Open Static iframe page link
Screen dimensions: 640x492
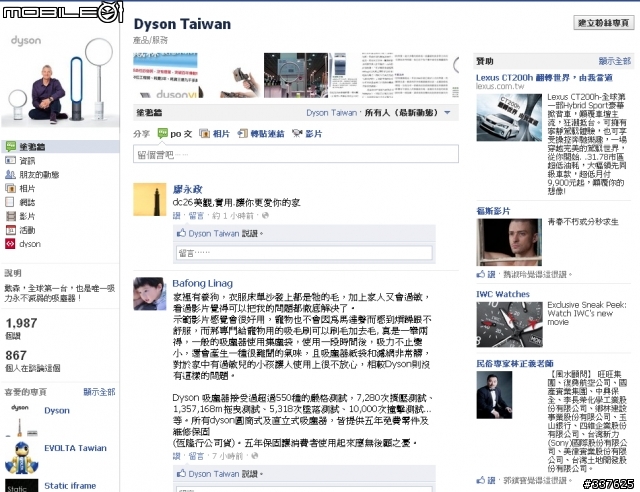(x=70, y=485)
